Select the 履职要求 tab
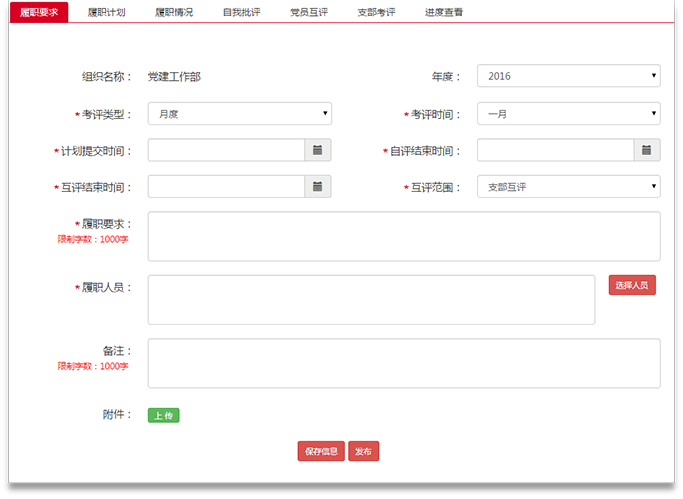 pyautogui.click(x=39, y=12)
